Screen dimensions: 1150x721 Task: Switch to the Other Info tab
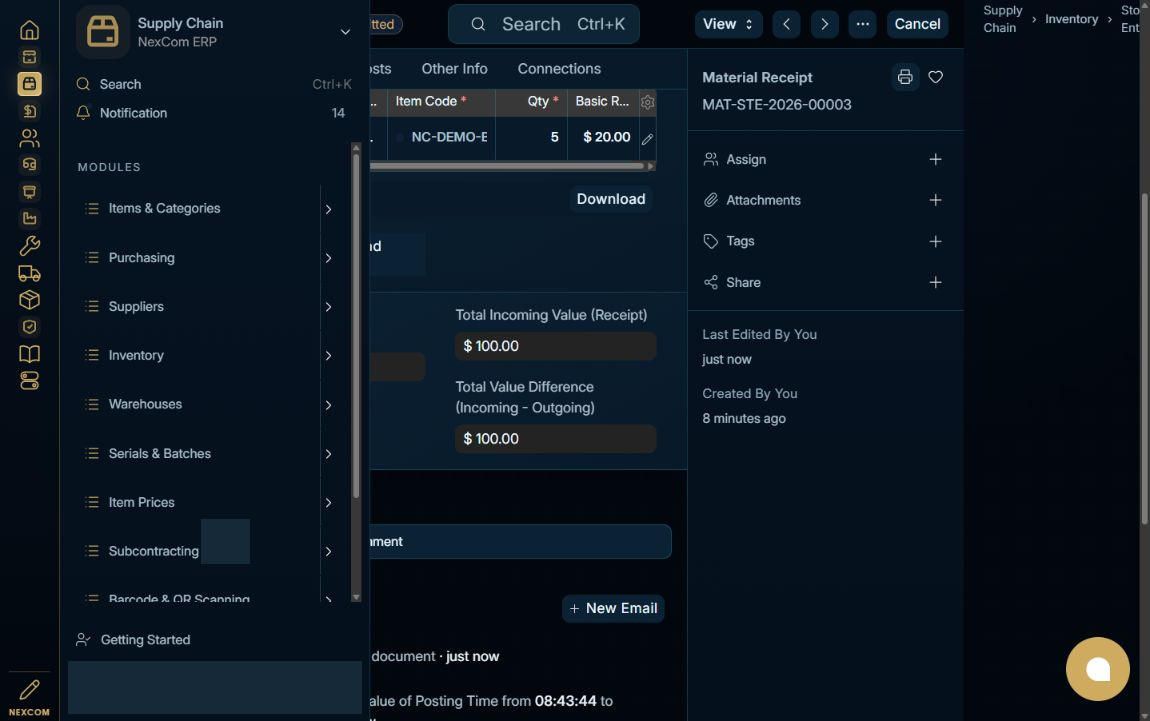454,68
